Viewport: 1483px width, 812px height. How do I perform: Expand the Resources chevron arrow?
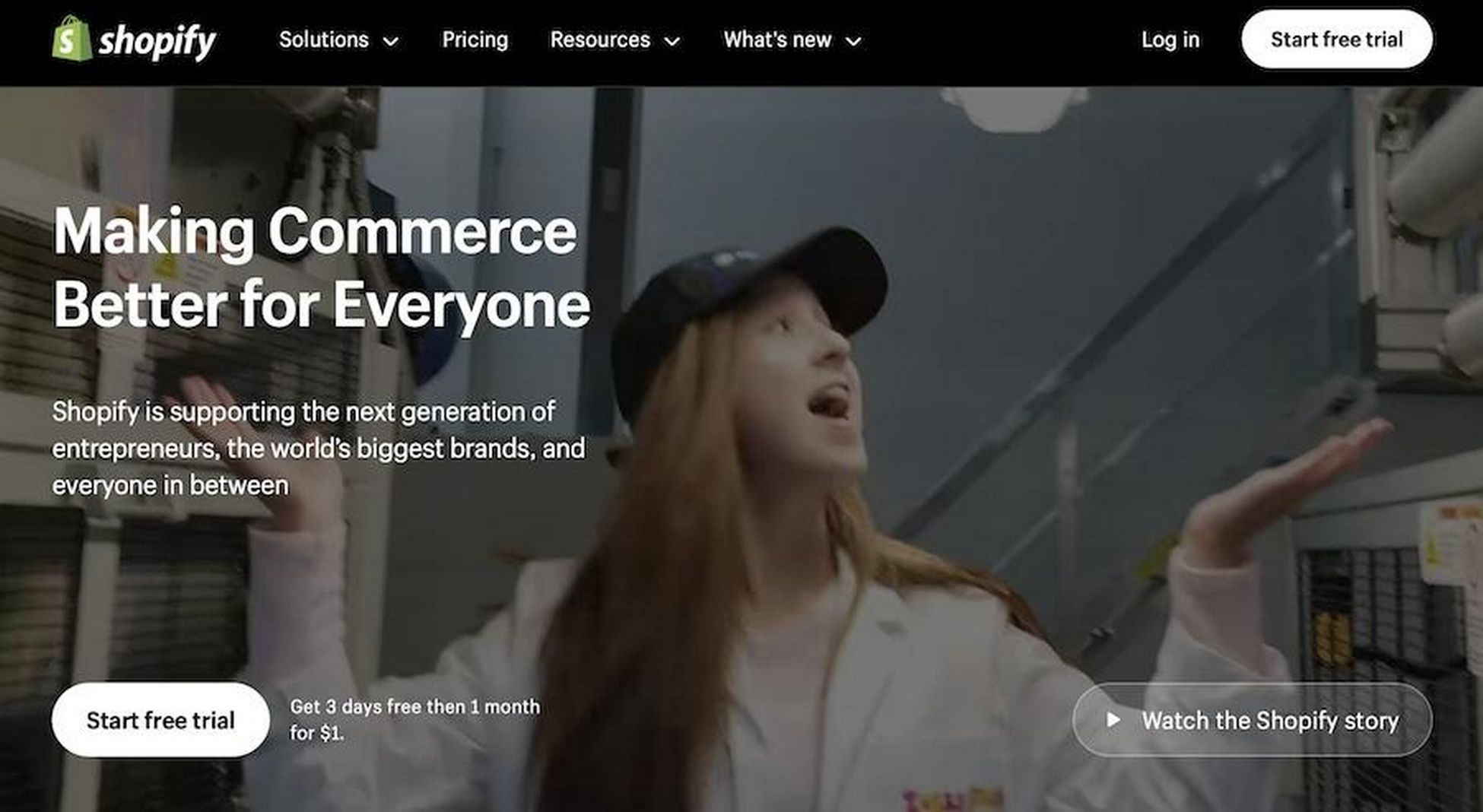pyautogui.click(x=672, y=41)
